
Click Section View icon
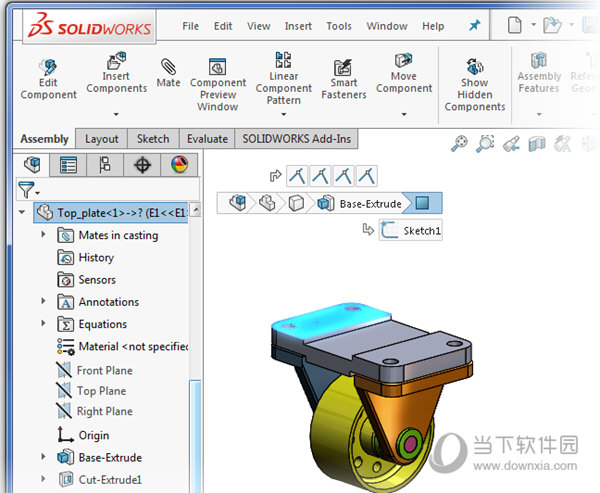tap(537, 144)
